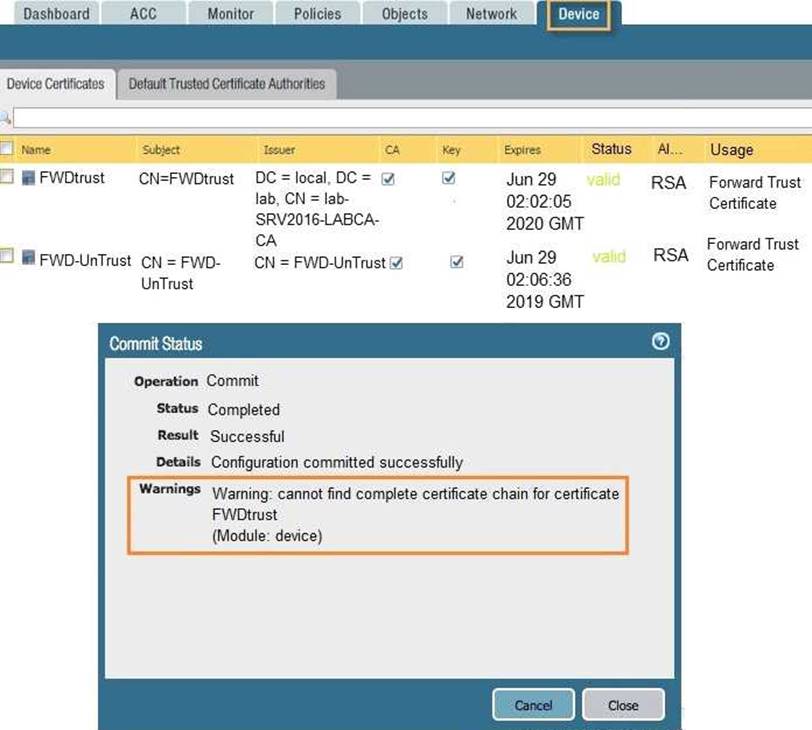Open the Policies tab
The width and height of the screenshot is (812, 730).
click(317, 14)
